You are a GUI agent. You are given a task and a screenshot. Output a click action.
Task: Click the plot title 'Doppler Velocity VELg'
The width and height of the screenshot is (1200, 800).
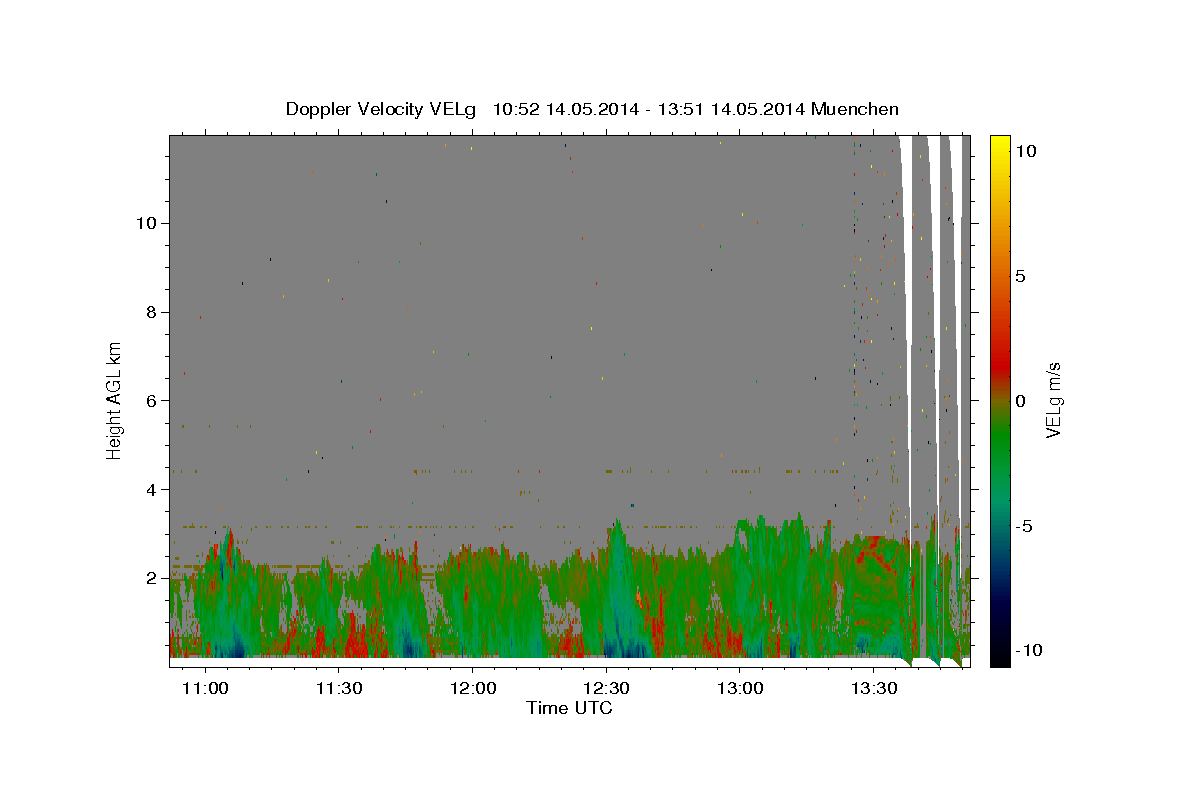pos(383,109)
